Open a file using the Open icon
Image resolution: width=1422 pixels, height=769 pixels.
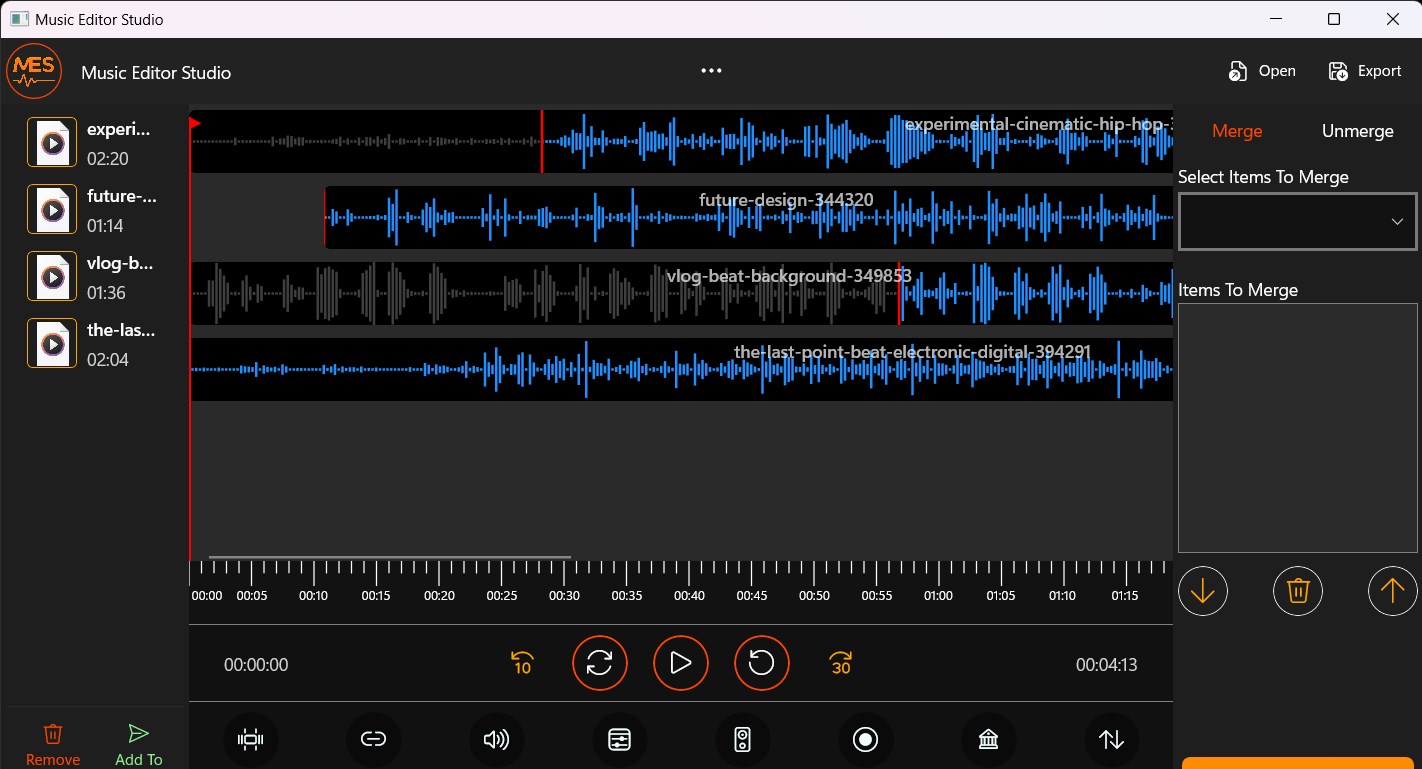click(x=1261, y=70)
